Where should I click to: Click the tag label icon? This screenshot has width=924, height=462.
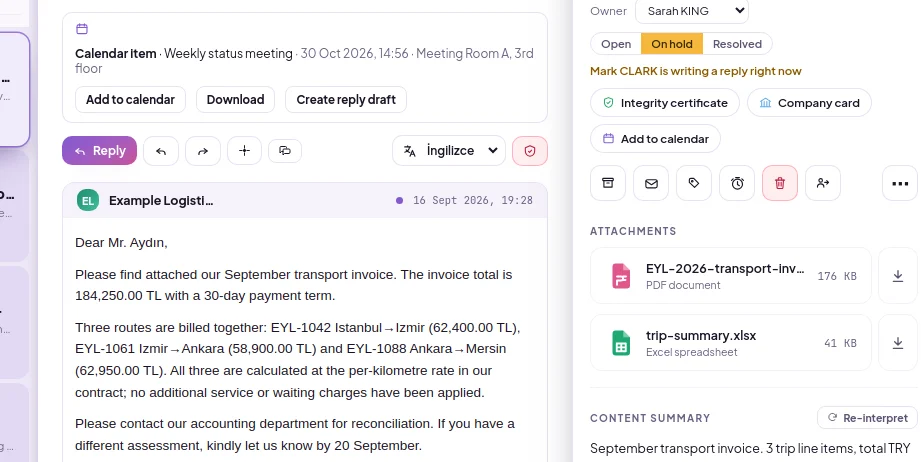click(x=694, y=183)
